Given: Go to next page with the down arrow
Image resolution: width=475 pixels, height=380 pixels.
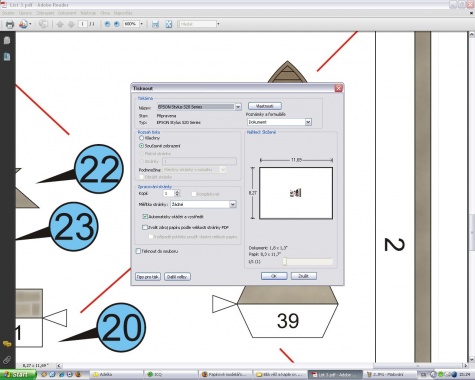Looking at the screenshot, I should coord(71,24).
